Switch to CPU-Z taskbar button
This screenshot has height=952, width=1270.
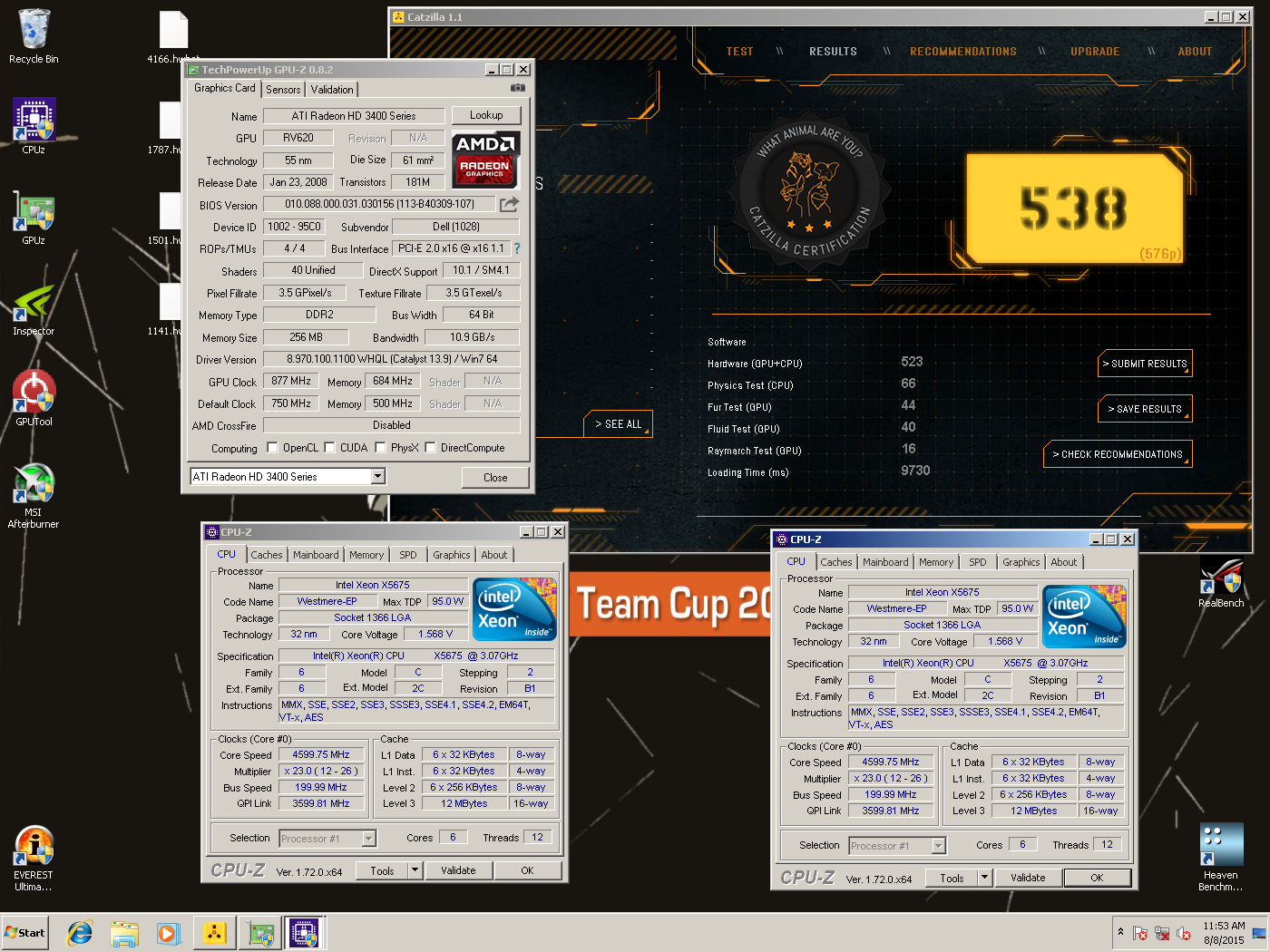click(x=304, y=932)
